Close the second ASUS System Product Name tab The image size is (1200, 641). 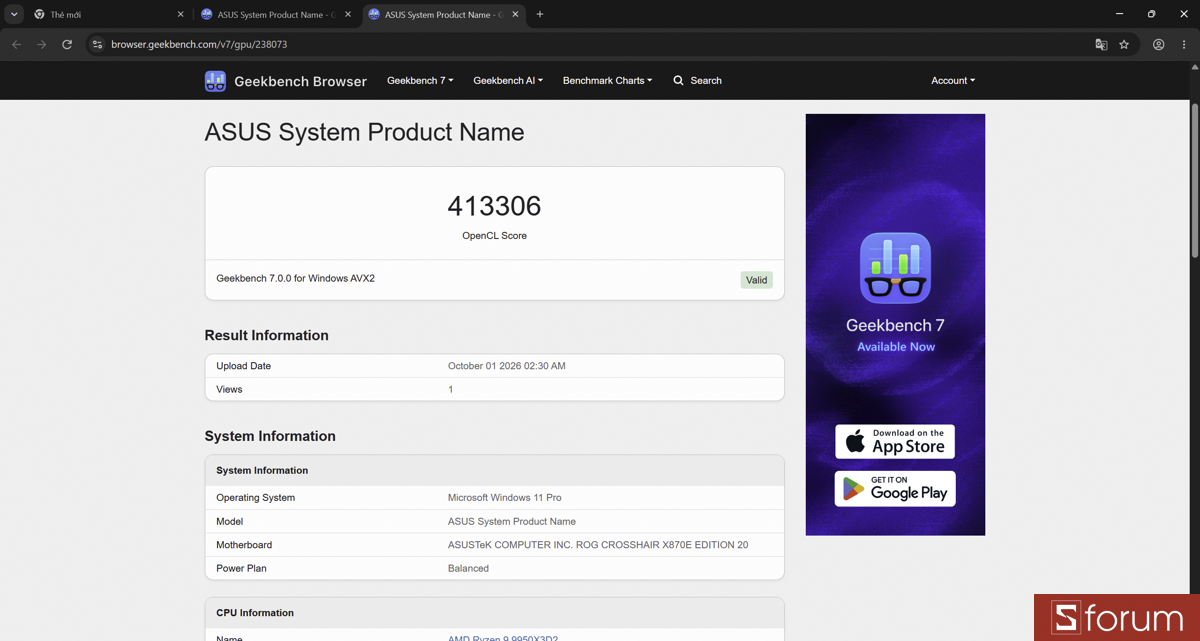pos(348,14)
